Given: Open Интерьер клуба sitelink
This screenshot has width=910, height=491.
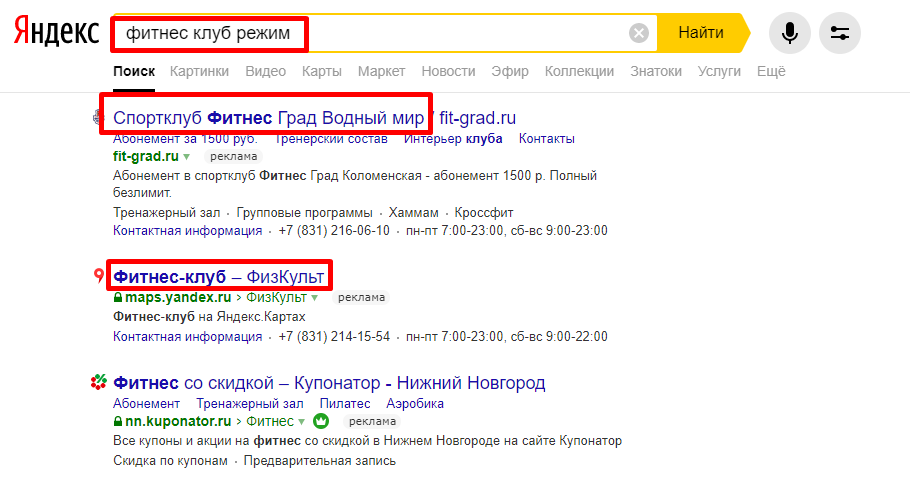Looking at the screenshot, I should [x=453, y=139].
